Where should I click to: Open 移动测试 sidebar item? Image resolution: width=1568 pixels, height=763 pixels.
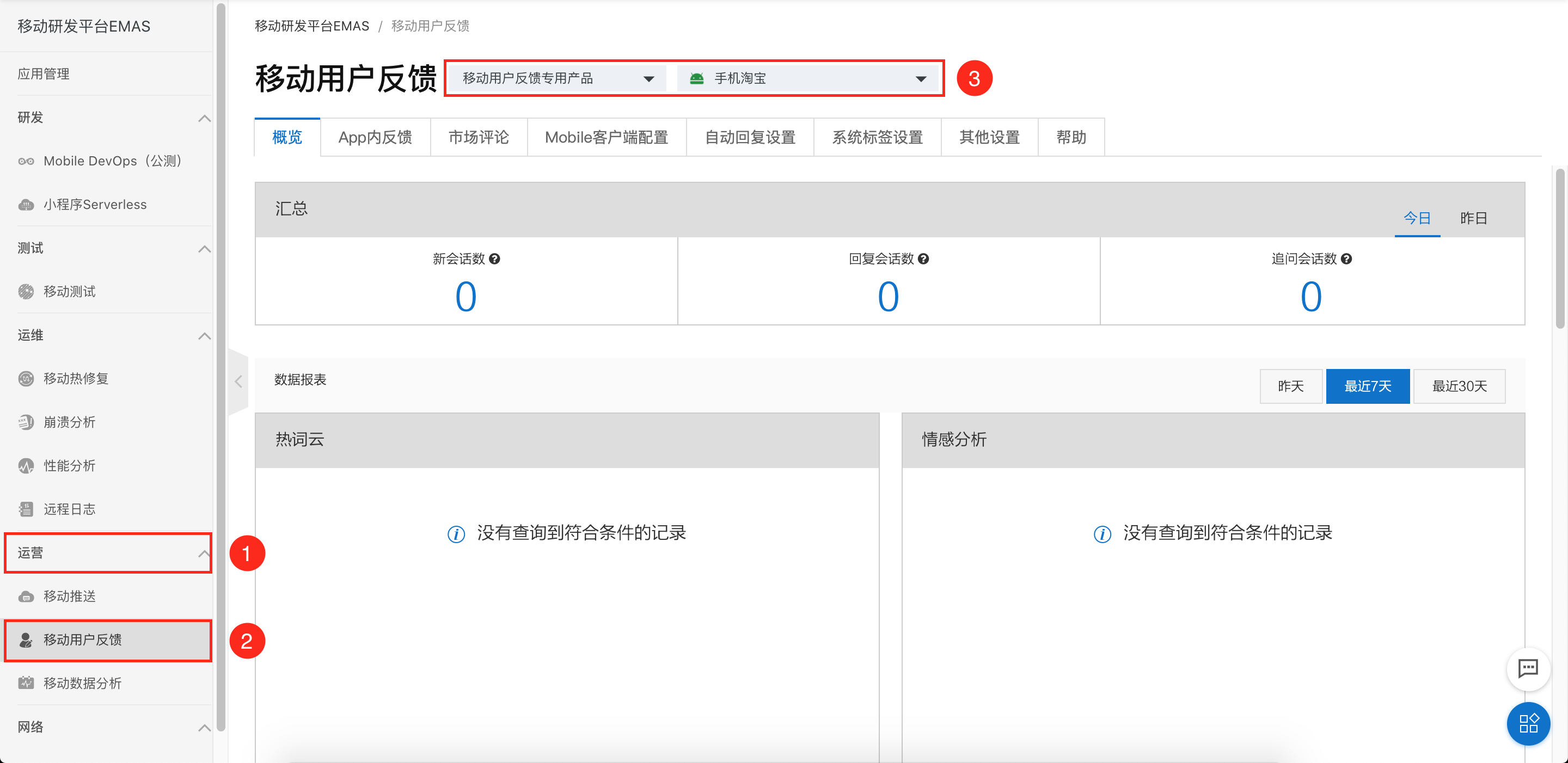[x=106, y=292]
